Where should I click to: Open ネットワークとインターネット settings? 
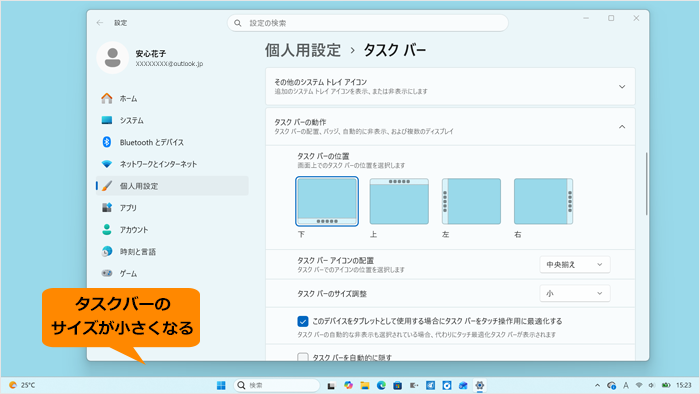pyautogui.click(x=172, y=164)
